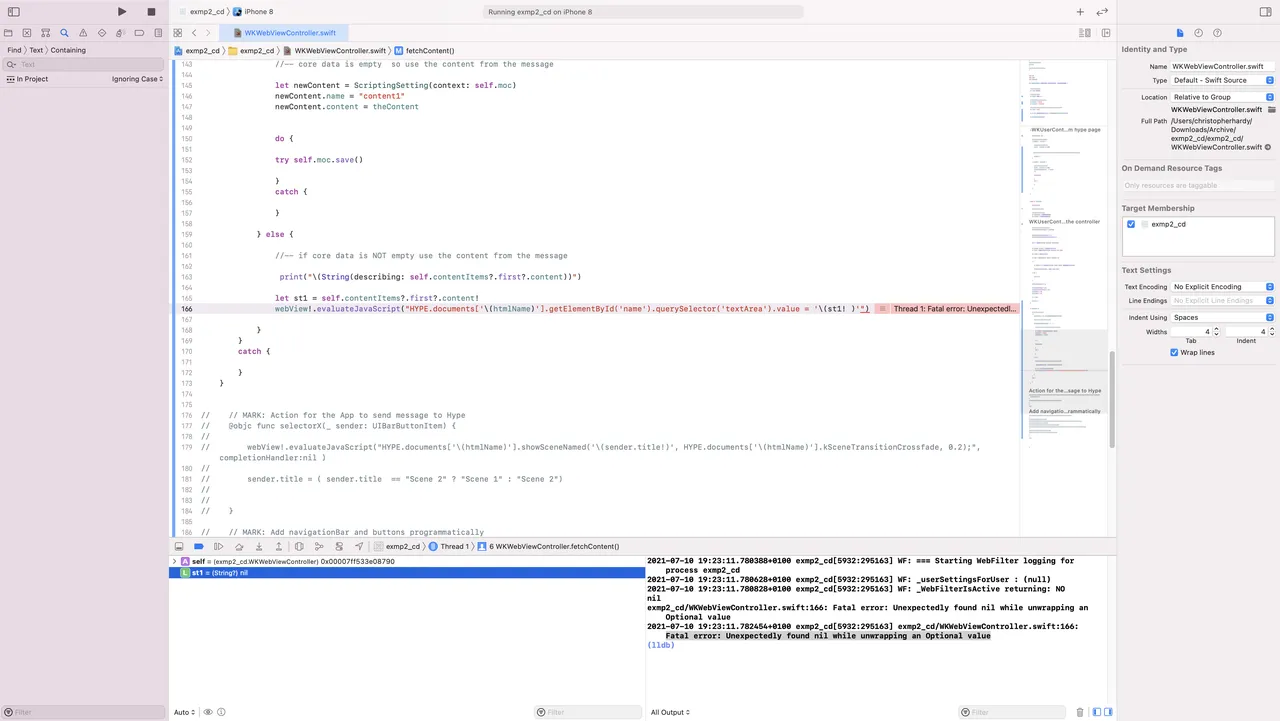Image resolution: width=1280 pixels, height=721 pixels.
Task: Open the Debug Memory Graph
Action: 319,547
